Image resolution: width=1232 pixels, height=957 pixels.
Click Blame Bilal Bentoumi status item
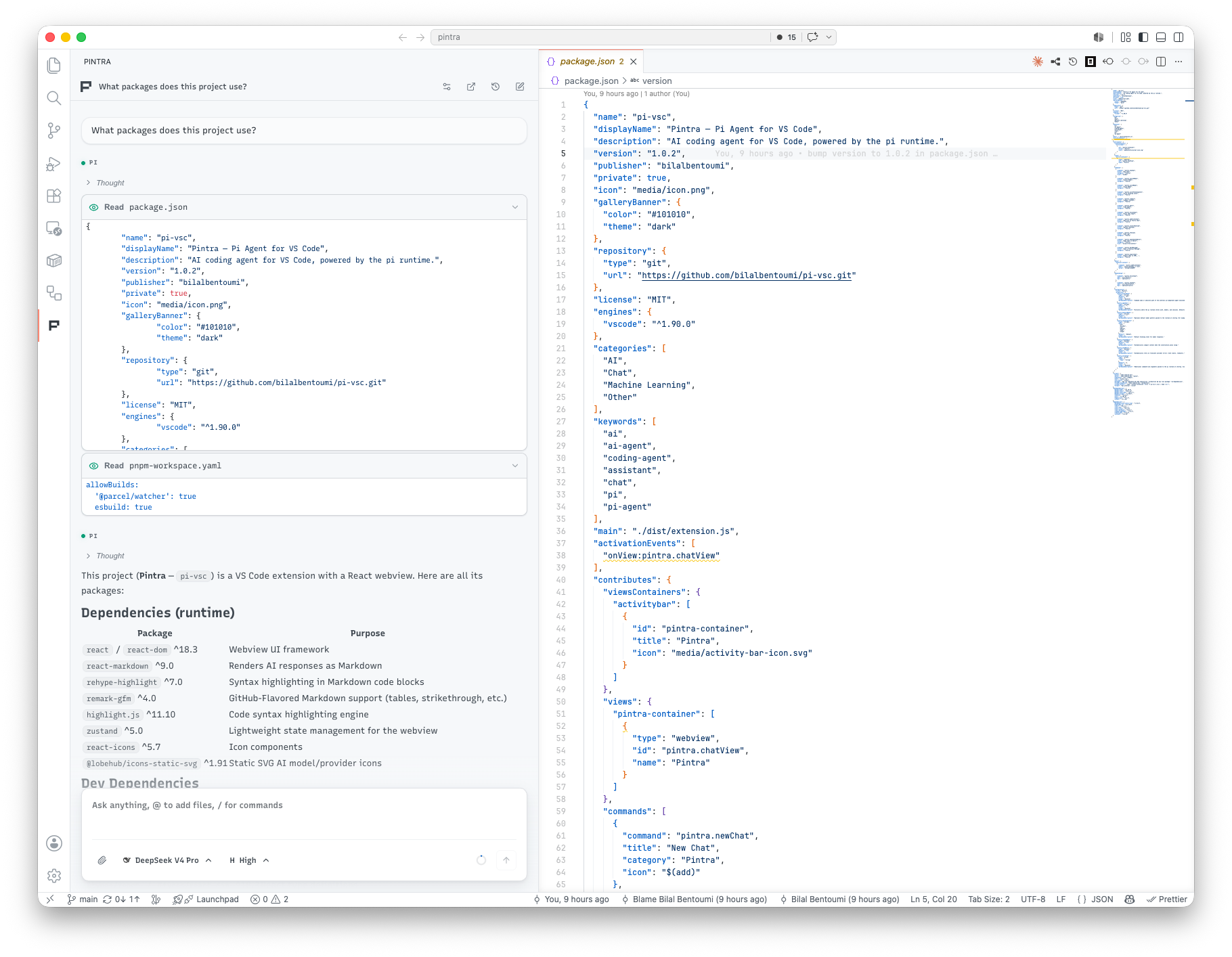(x=694, y=899)
